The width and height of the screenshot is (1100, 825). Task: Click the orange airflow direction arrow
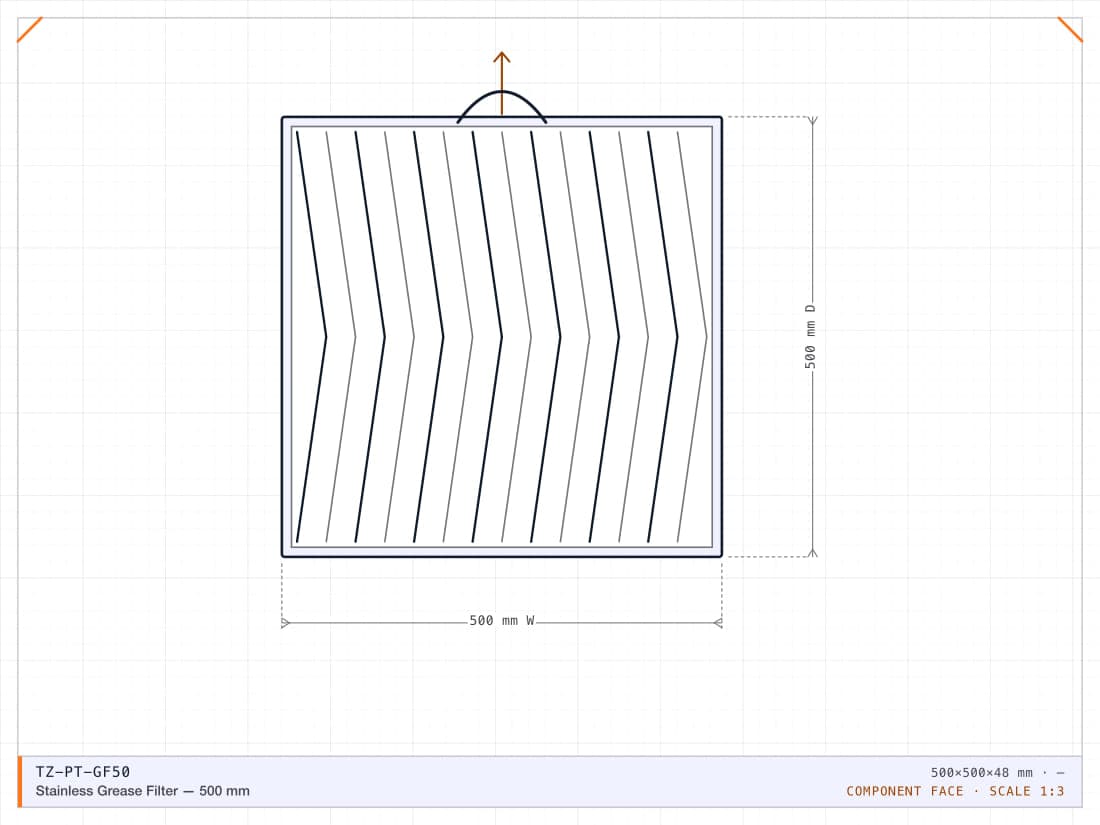click(x=502, y=83)
